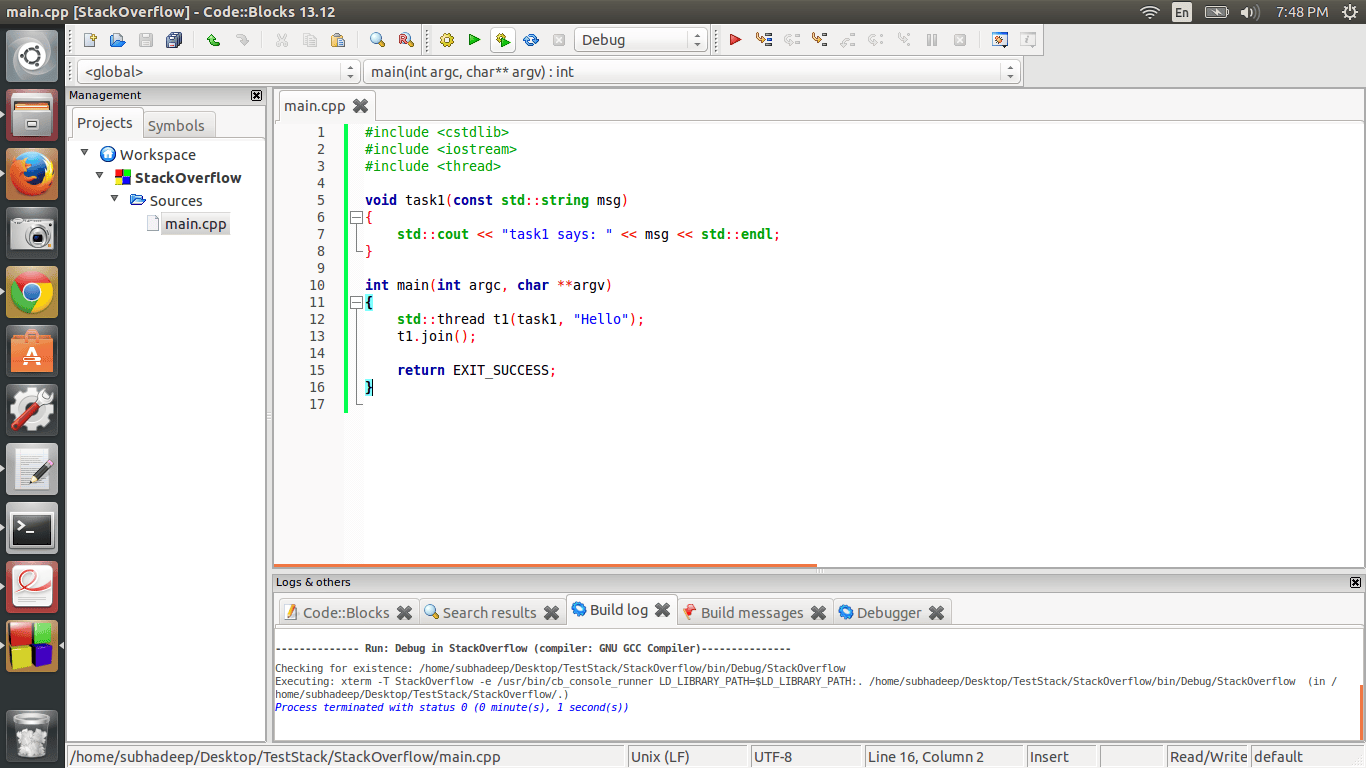Screen dimensions: 1366x768
Task: Paste from clipboard toolbar icon
Action: [x=337, y=40]
